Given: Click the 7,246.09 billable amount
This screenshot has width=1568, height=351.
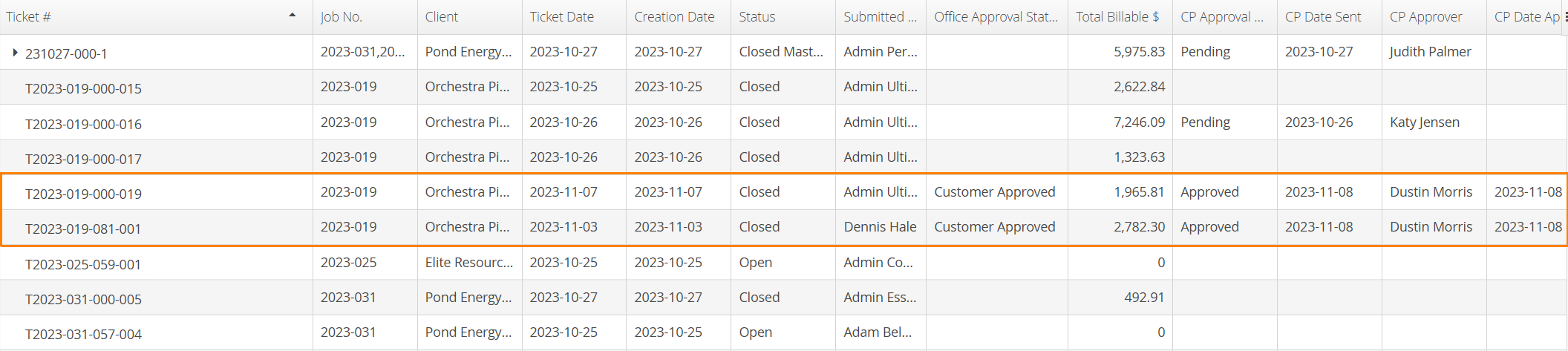Looking at the screenshot, I should click(x=1140, y=122).
